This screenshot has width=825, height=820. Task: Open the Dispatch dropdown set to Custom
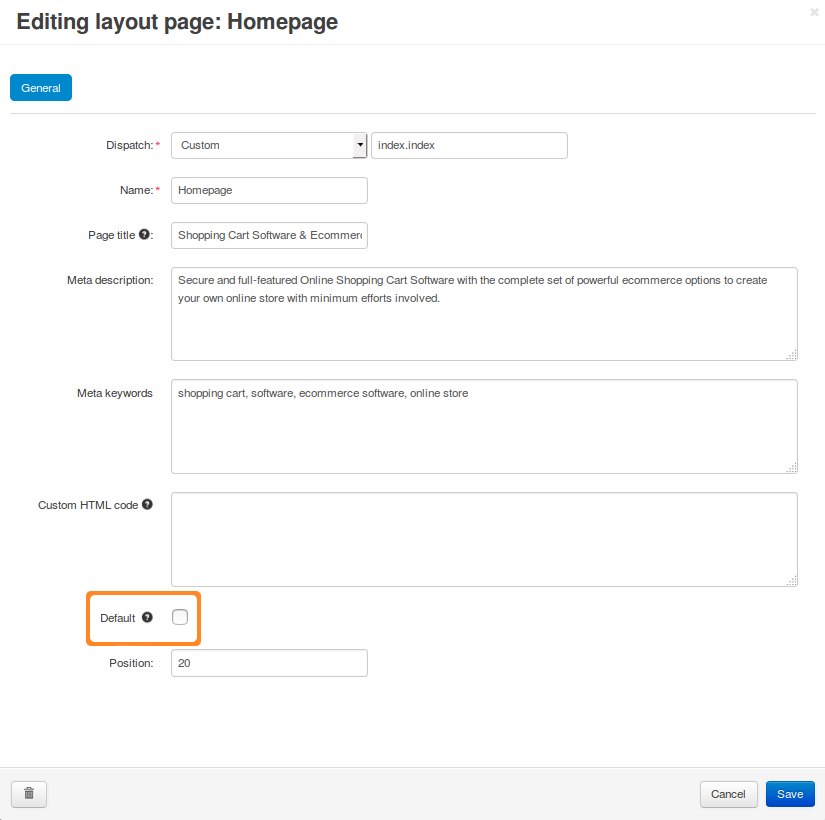[x=269, y=145]
